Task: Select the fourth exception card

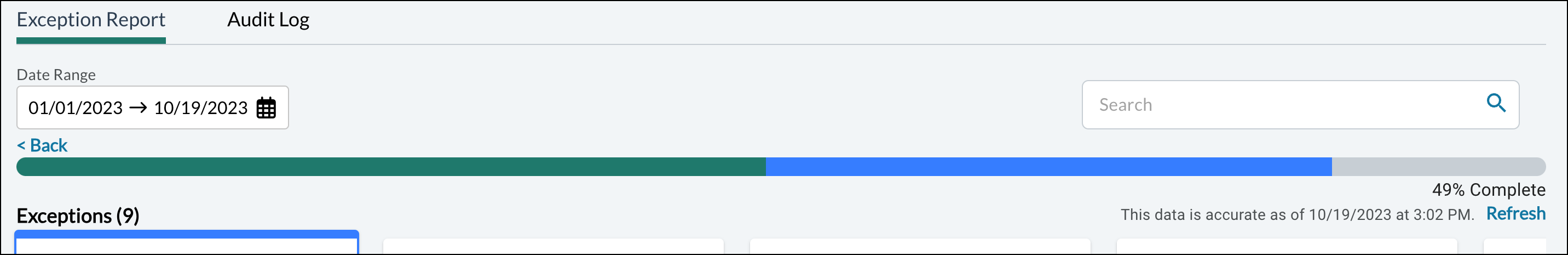Action: tap(1286, 246)
